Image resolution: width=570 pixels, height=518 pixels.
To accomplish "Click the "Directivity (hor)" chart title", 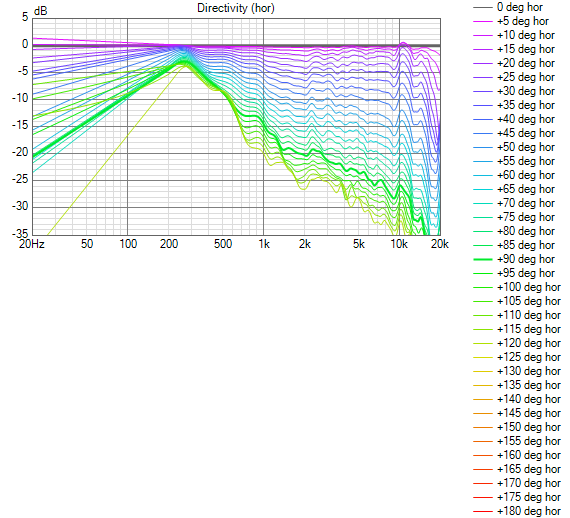I will (236, 8).
